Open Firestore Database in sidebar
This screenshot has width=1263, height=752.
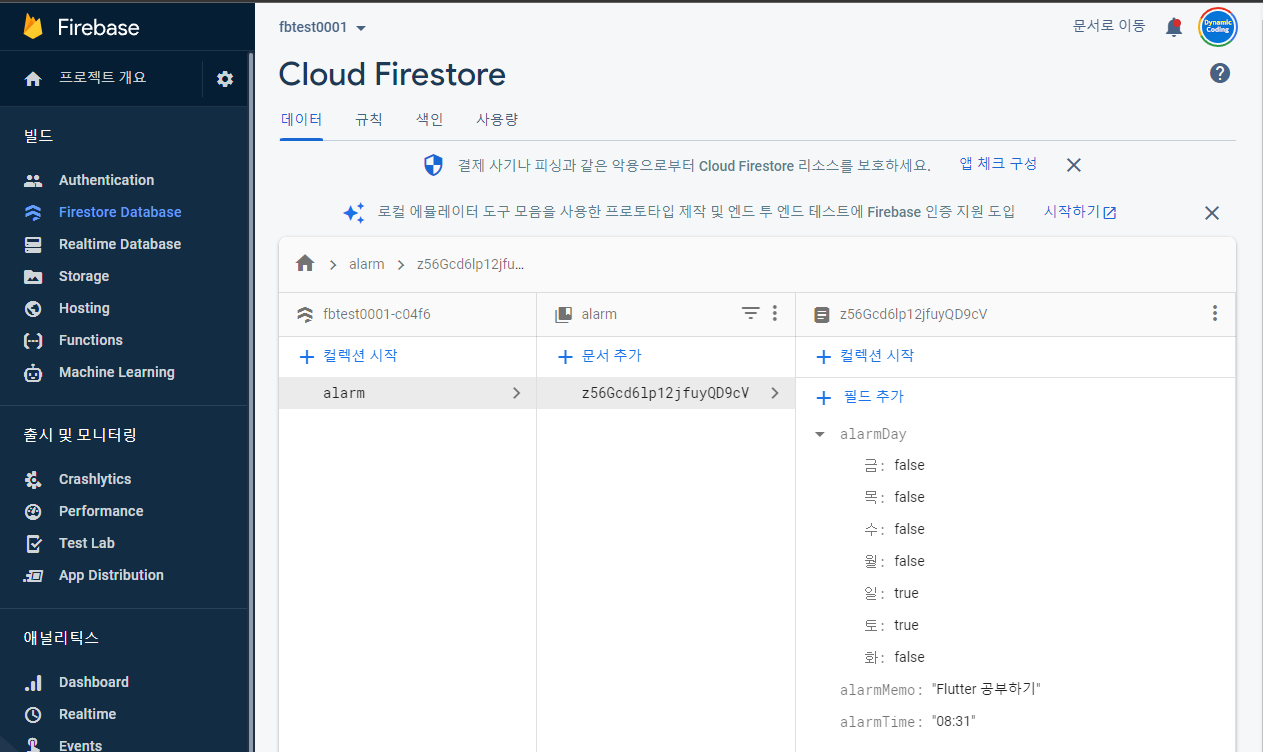pyautogui.click(x=120, y=212)
